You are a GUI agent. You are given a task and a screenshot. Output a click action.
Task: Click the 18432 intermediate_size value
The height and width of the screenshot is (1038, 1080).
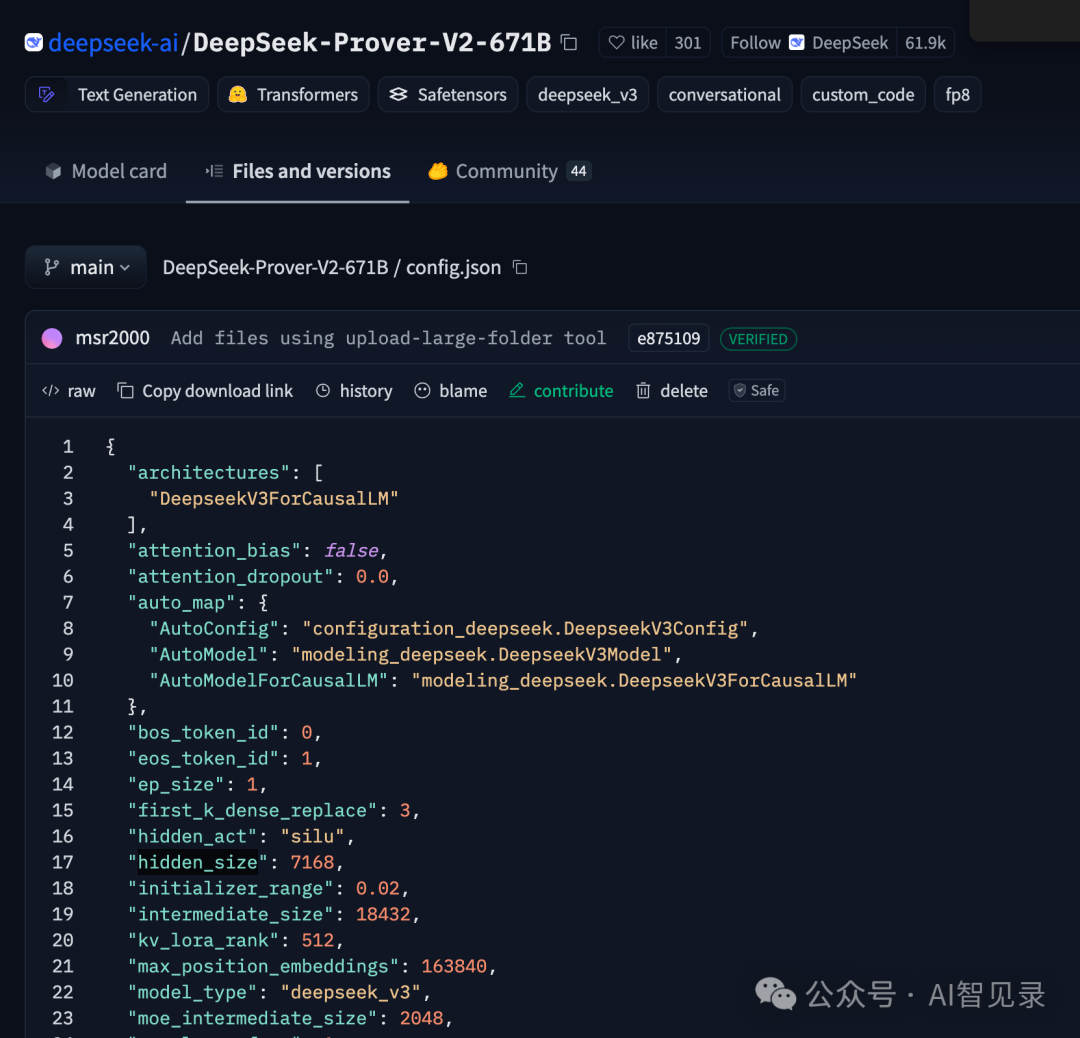383,914
